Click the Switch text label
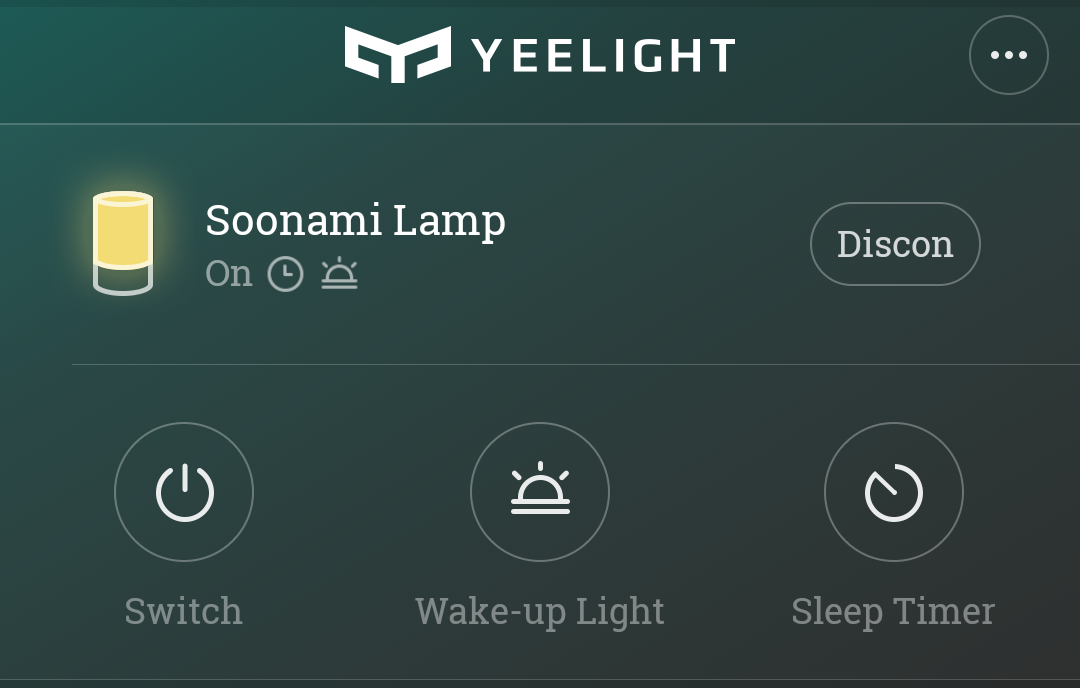This screenshot has height=688, width=1080. tap(183, 611)
